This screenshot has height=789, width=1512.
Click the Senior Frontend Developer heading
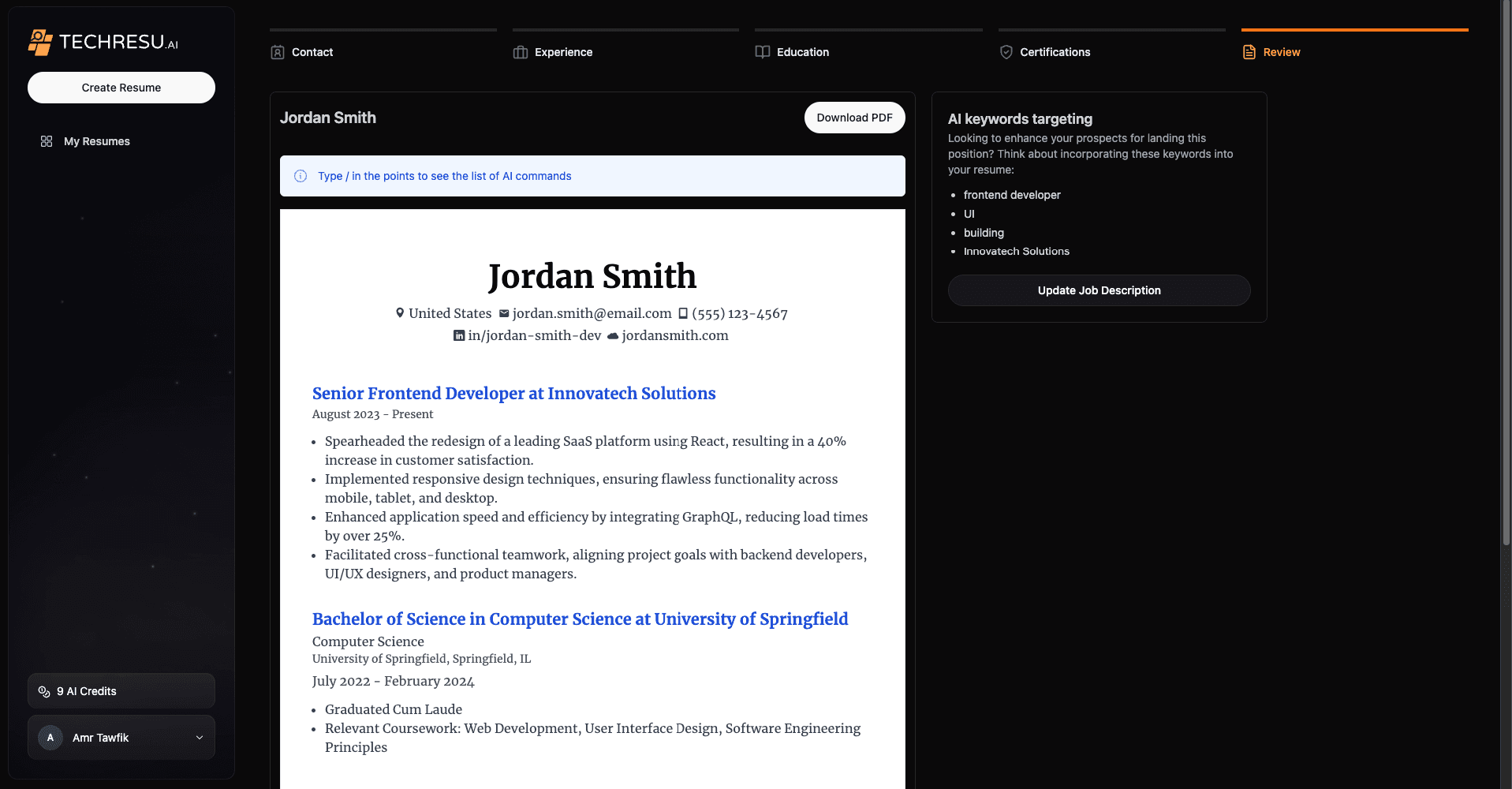coord(513,393)
